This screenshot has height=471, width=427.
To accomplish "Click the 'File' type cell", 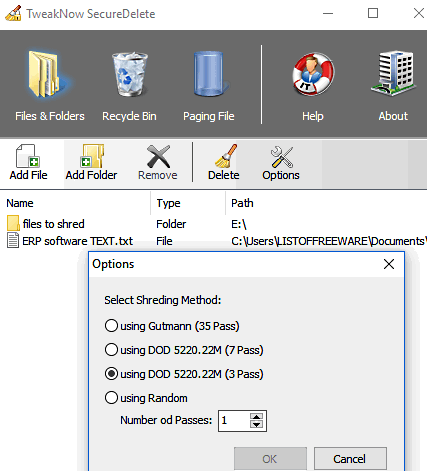I will pos(164,241).
